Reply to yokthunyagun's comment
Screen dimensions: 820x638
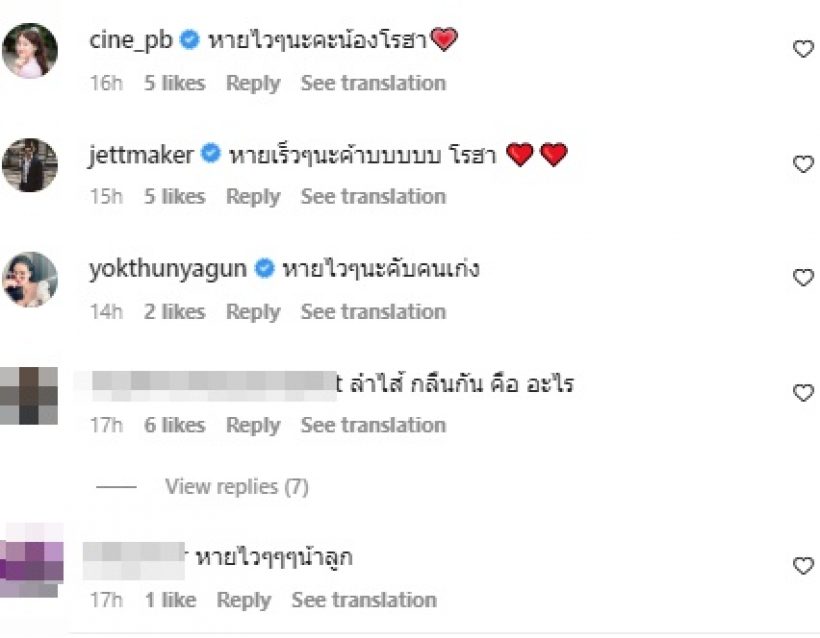252,312
